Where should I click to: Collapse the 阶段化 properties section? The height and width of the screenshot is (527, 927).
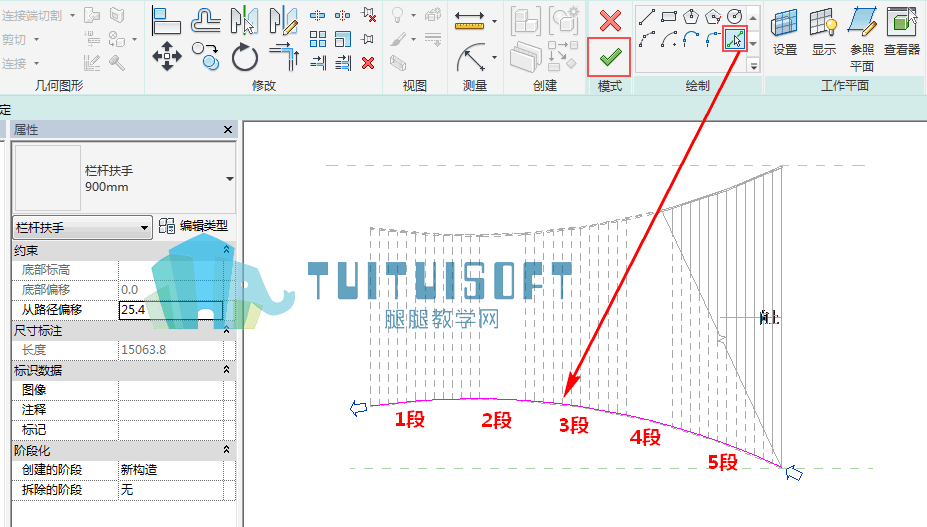226,450
